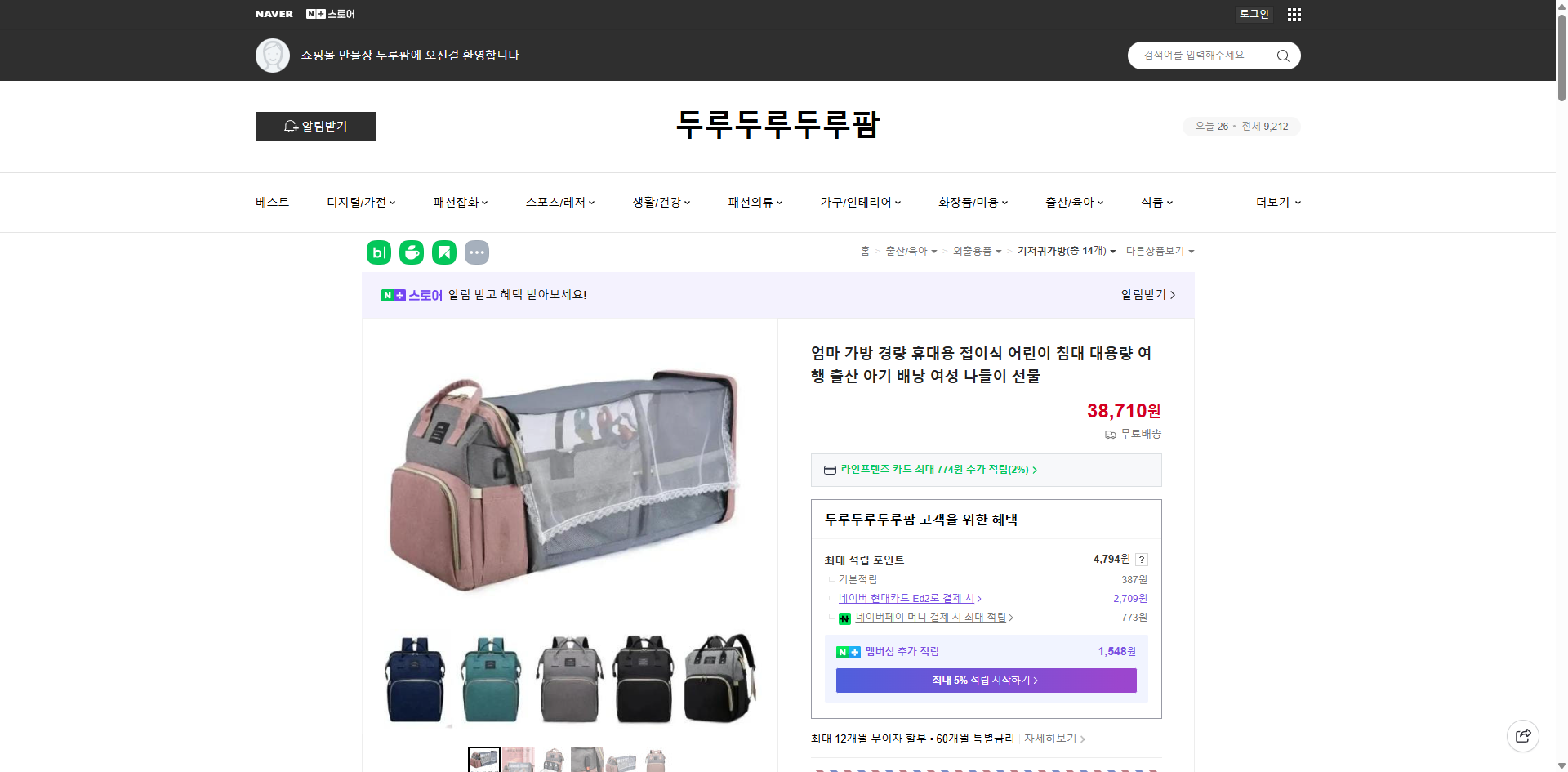Select the 베스트 category menu

tap(270, 202)
